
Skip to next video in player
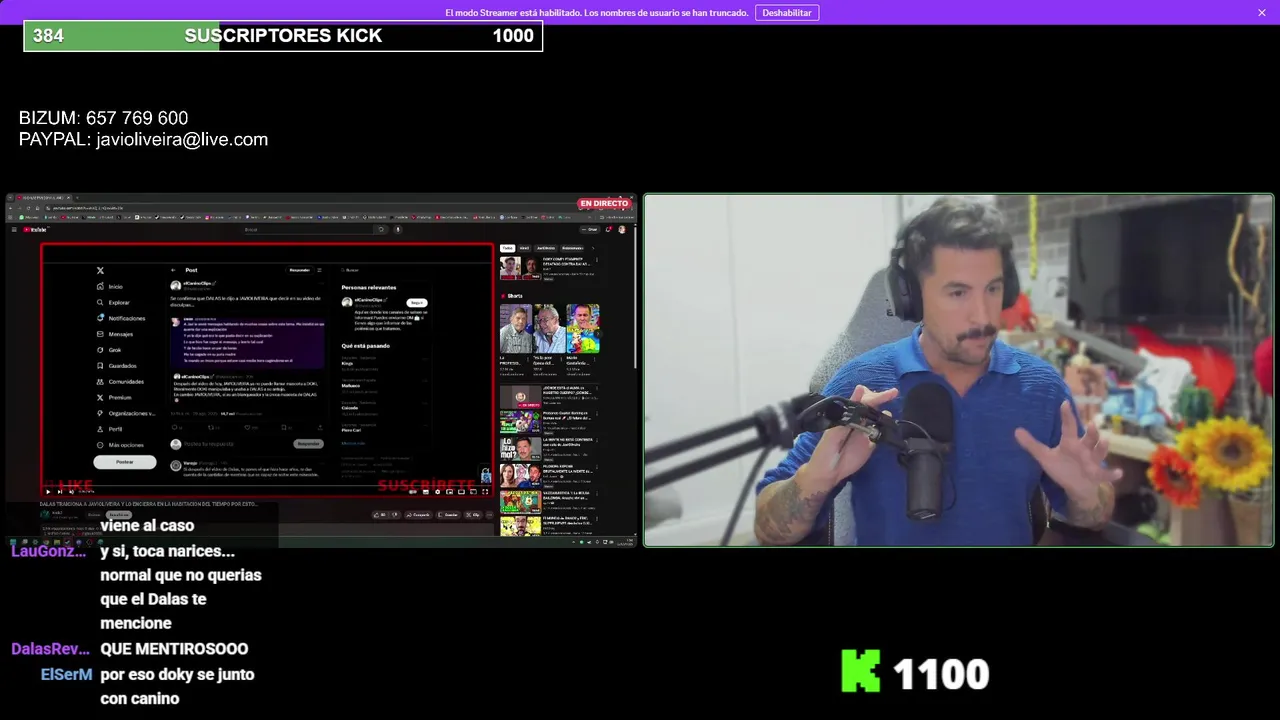pos(59,491)
